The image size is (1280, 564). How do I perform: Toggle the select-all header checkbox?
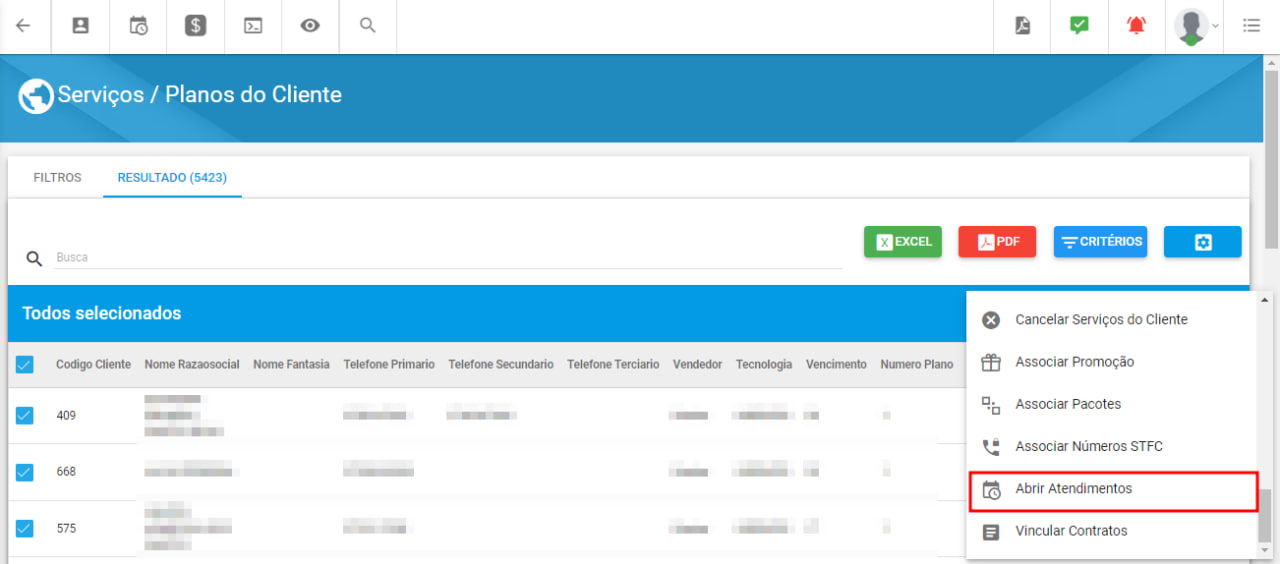pyautogui.click(x=24, y=365)
